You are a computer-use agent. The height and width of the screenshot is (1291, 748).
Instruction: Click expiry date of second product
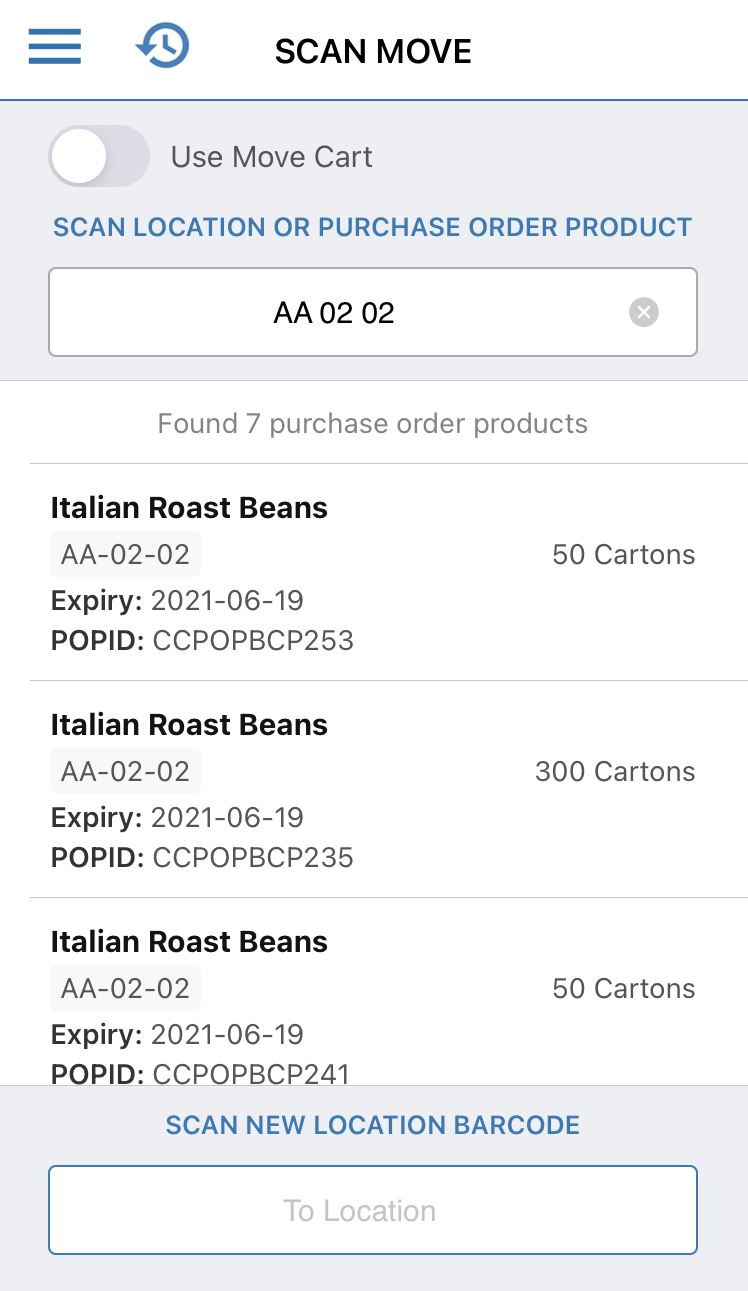(226, 818)
